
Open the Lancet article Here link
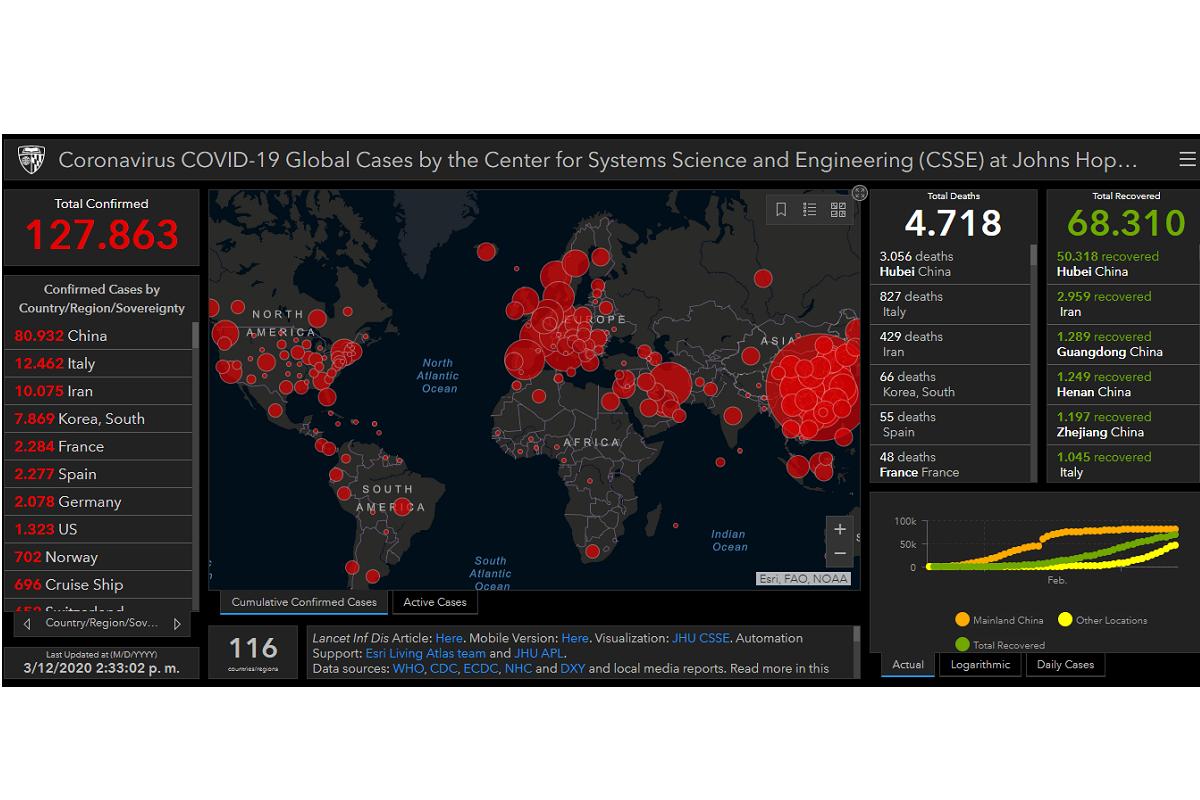point(449,638)
